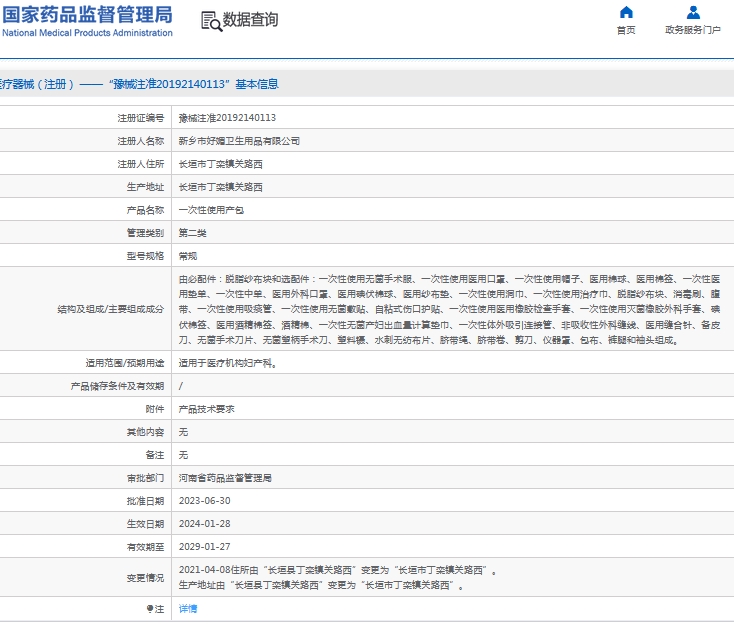734x626 pixels.
Task: Click approval department 河南省药品监督管理局
Action: pyautogui.click(x=225, y=478)
